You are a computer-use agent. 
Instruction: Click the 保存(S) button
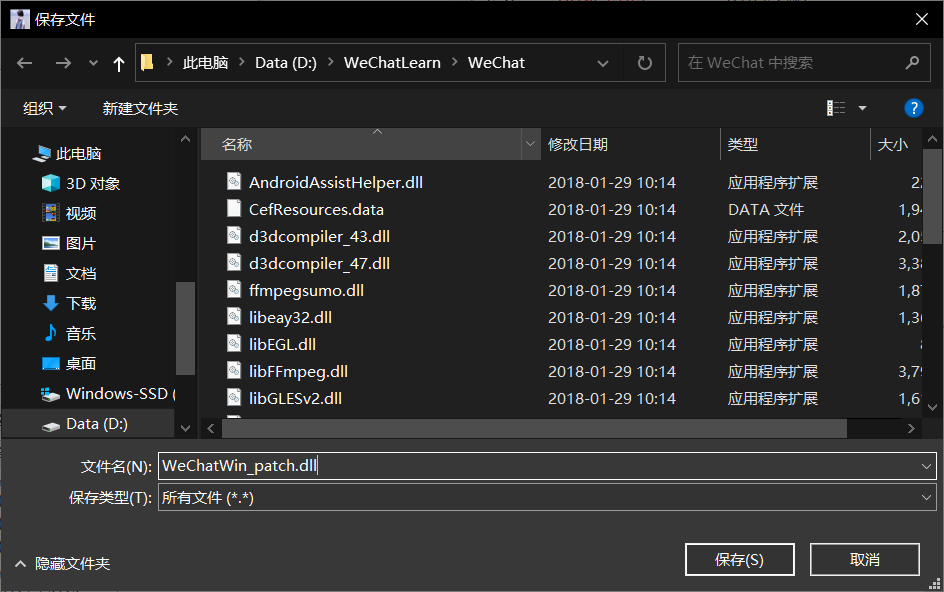pos(739,560)
